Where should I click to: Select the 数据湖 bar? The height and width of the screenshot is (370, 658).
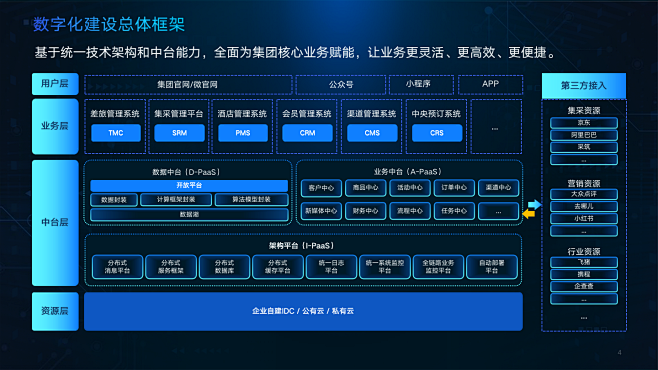coord(189,214)
